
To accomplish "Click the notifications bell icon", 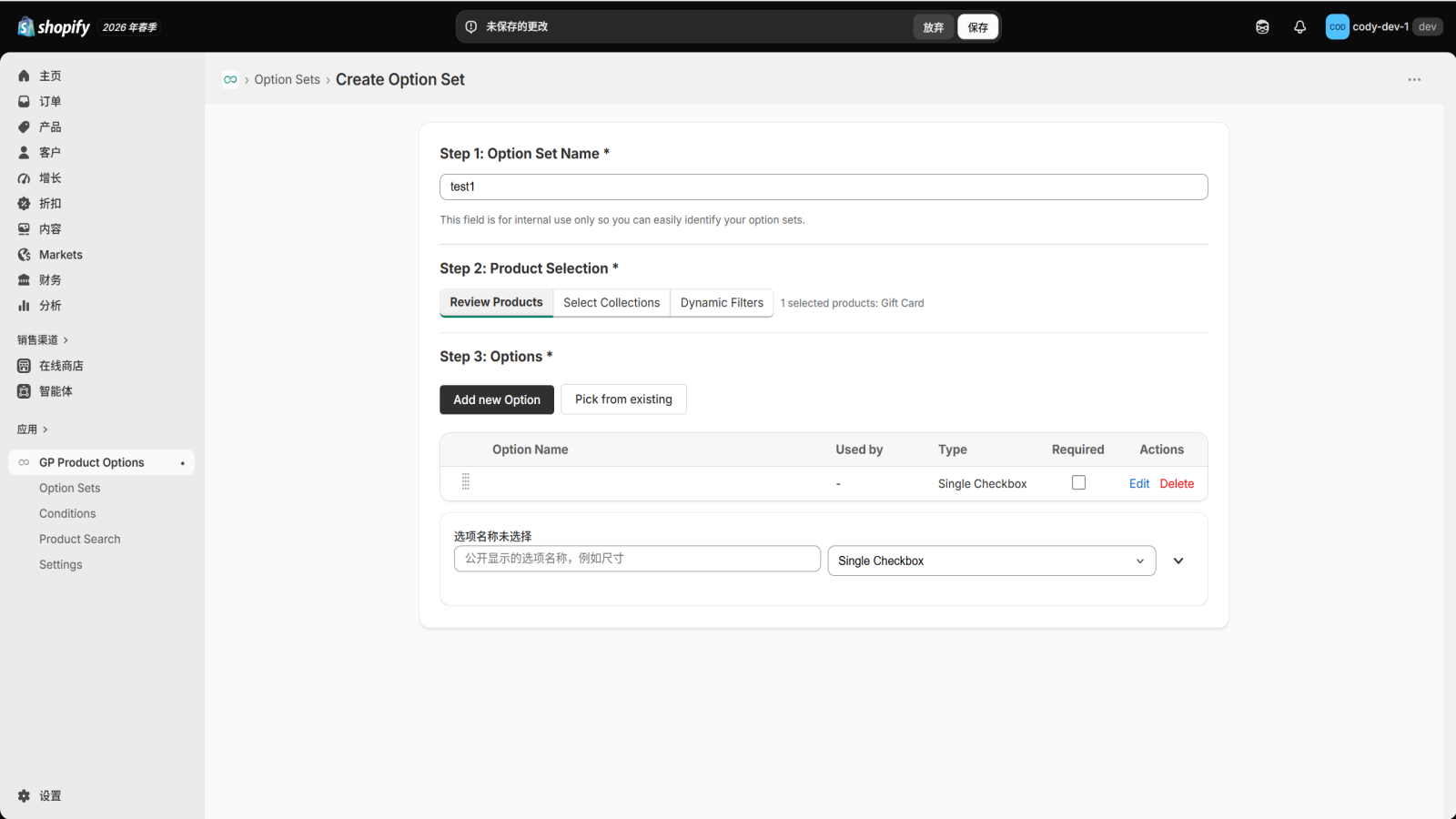I will 1299,27.
